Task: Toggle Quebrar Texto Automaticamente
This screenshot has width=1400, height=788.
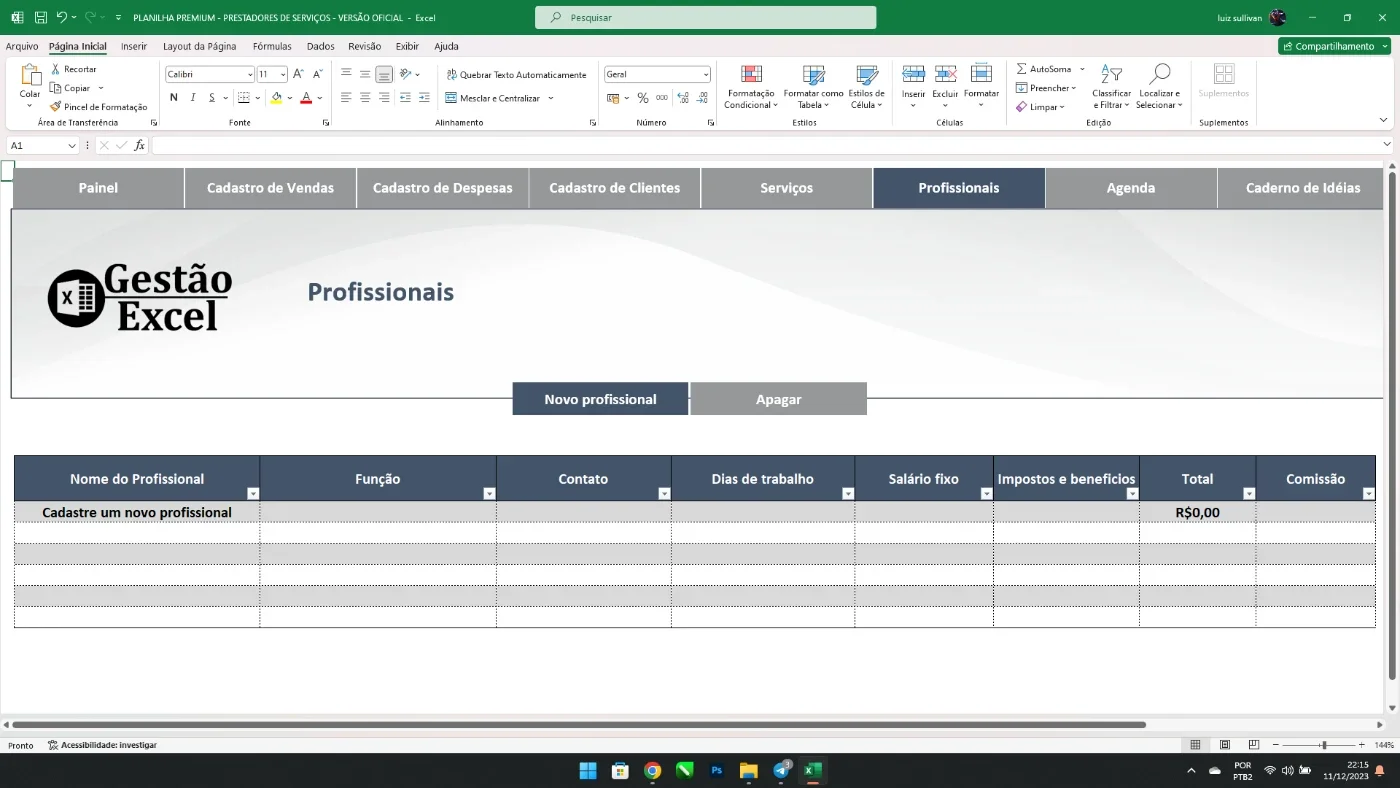Action: point(516,75)
